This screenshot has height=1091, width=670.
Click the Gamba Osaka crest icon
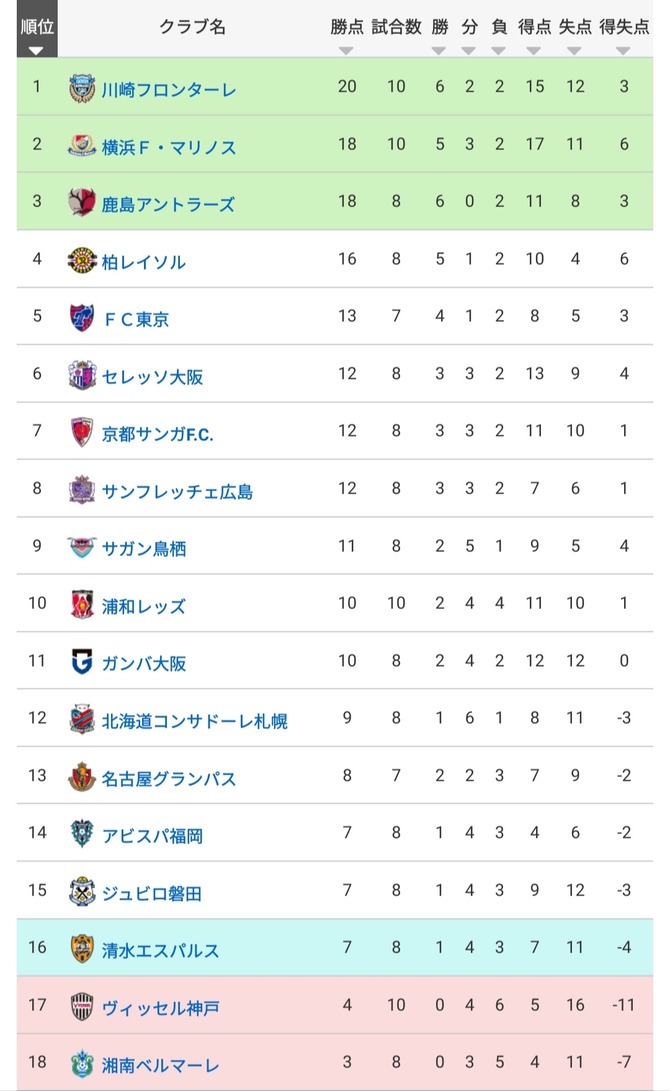[82, 662]
